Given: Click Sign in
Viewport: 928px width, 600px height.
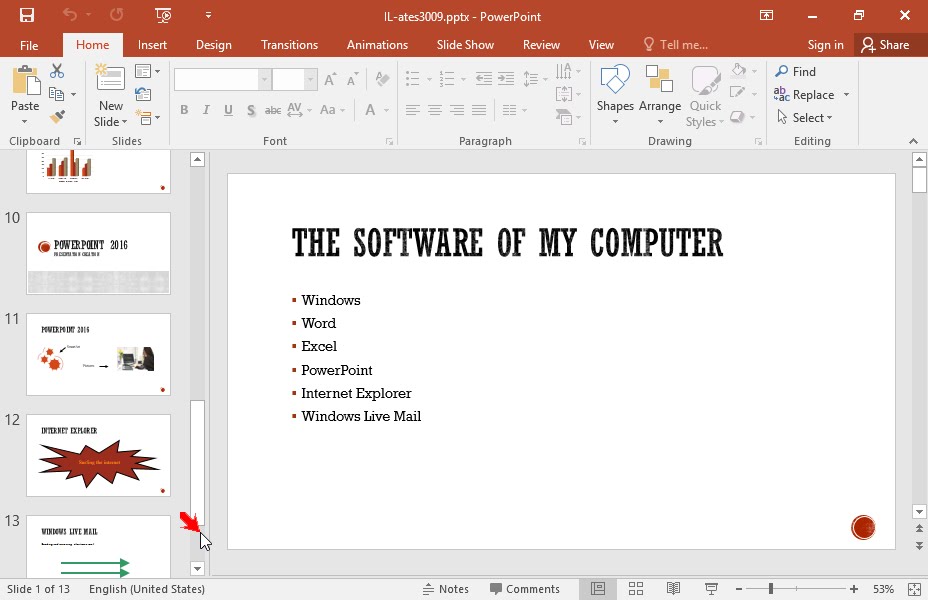Looking at the screenshot, I should (825, 45).
